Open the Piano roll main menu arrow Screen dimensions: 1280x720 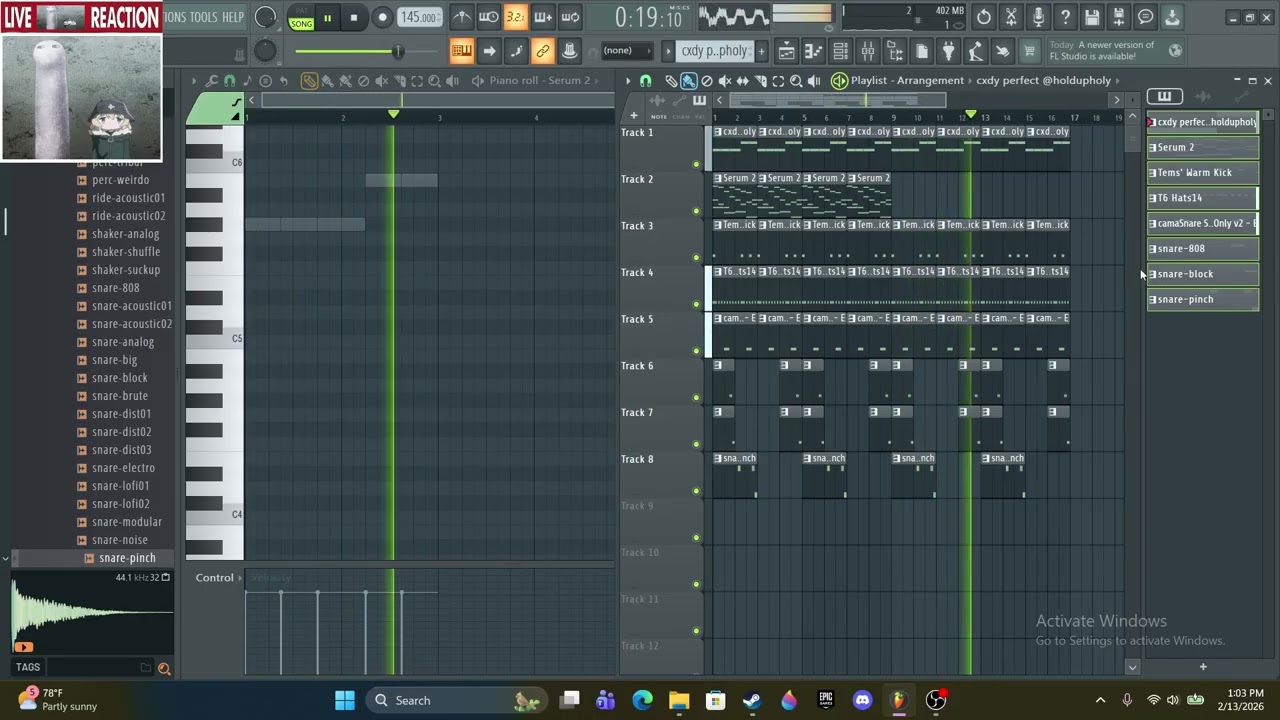(194, 81)
